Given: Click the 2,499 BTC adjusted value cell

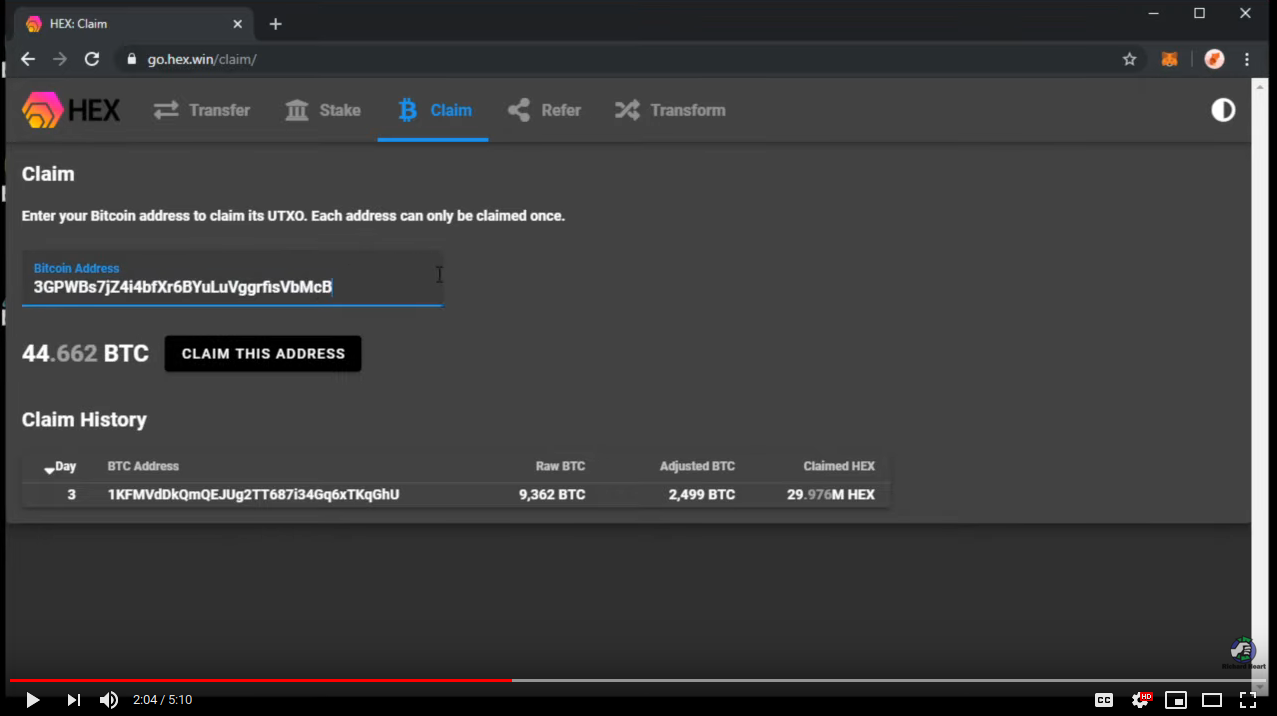Looking at the screenshot, I should (x=702, y=494).
